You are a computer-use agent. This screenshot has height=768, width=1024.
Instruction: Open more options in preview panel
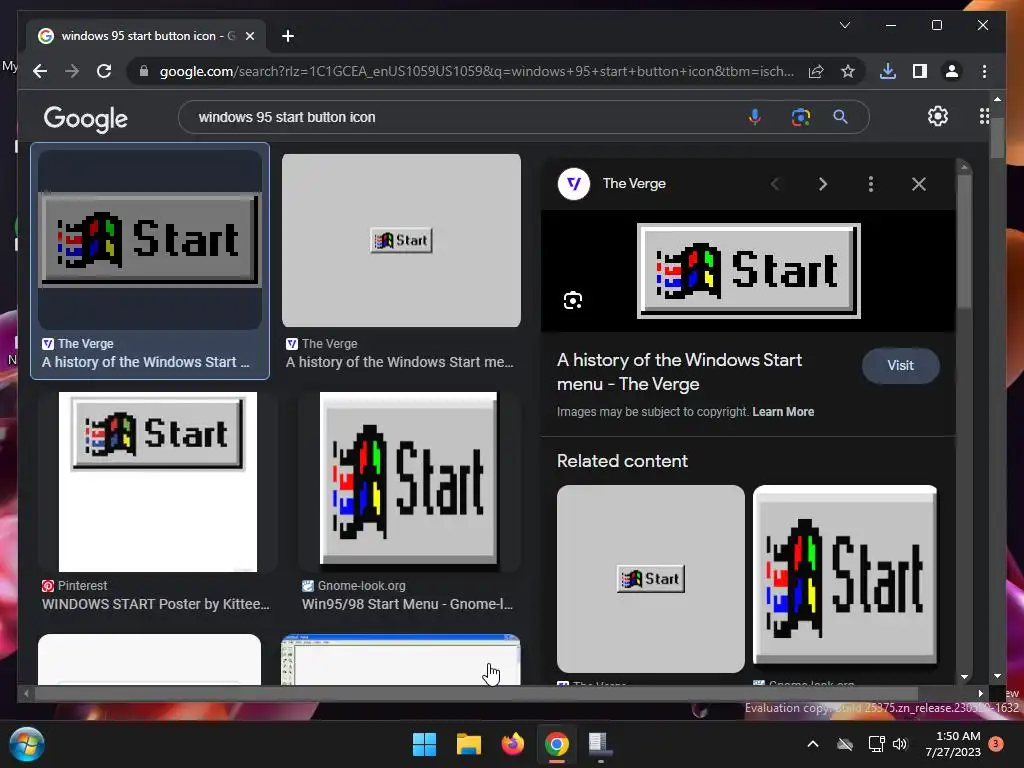click(x=871, y=184)
